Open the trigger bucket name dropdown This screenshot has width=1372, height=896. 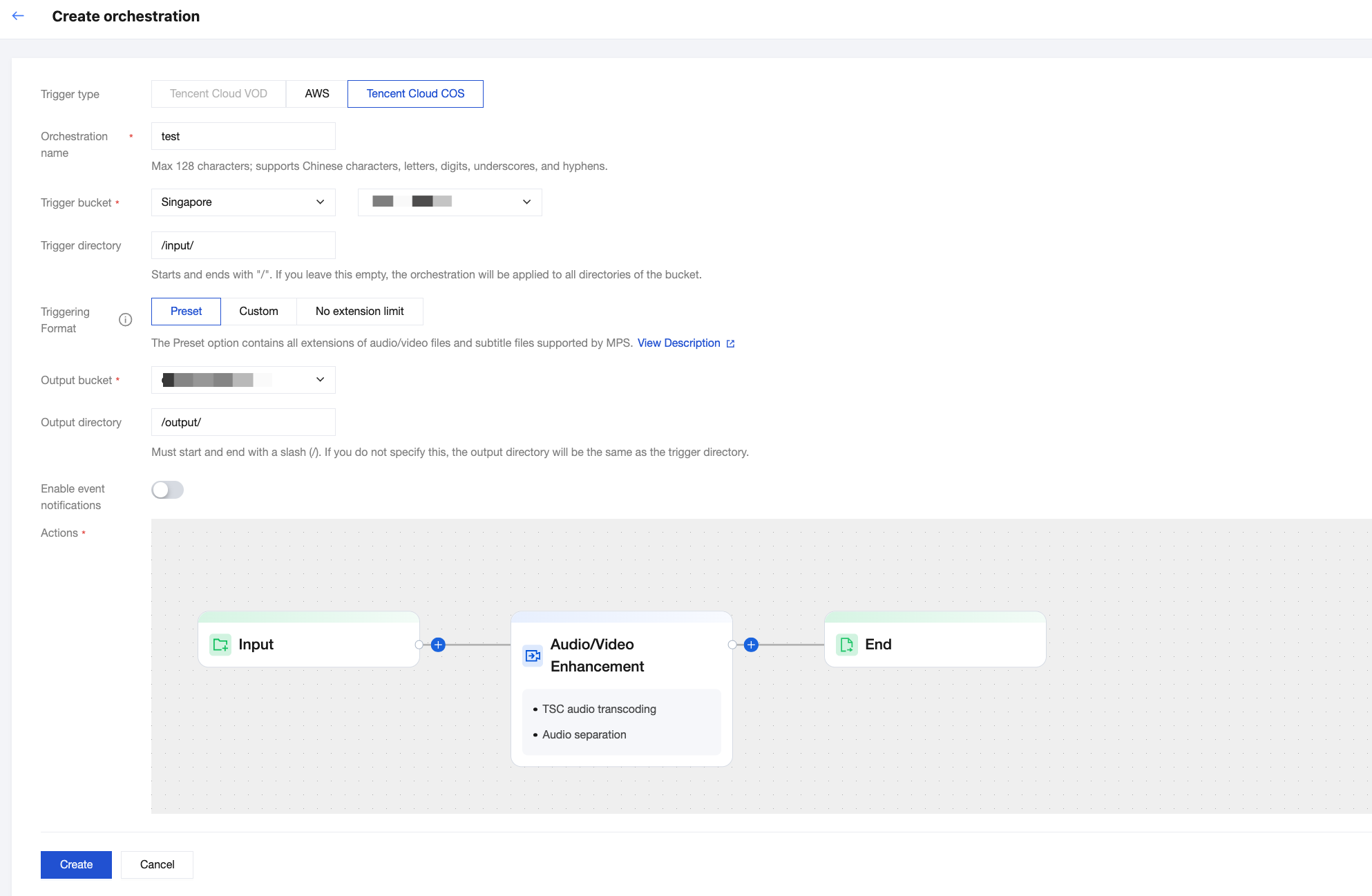(x=450, y=202)
